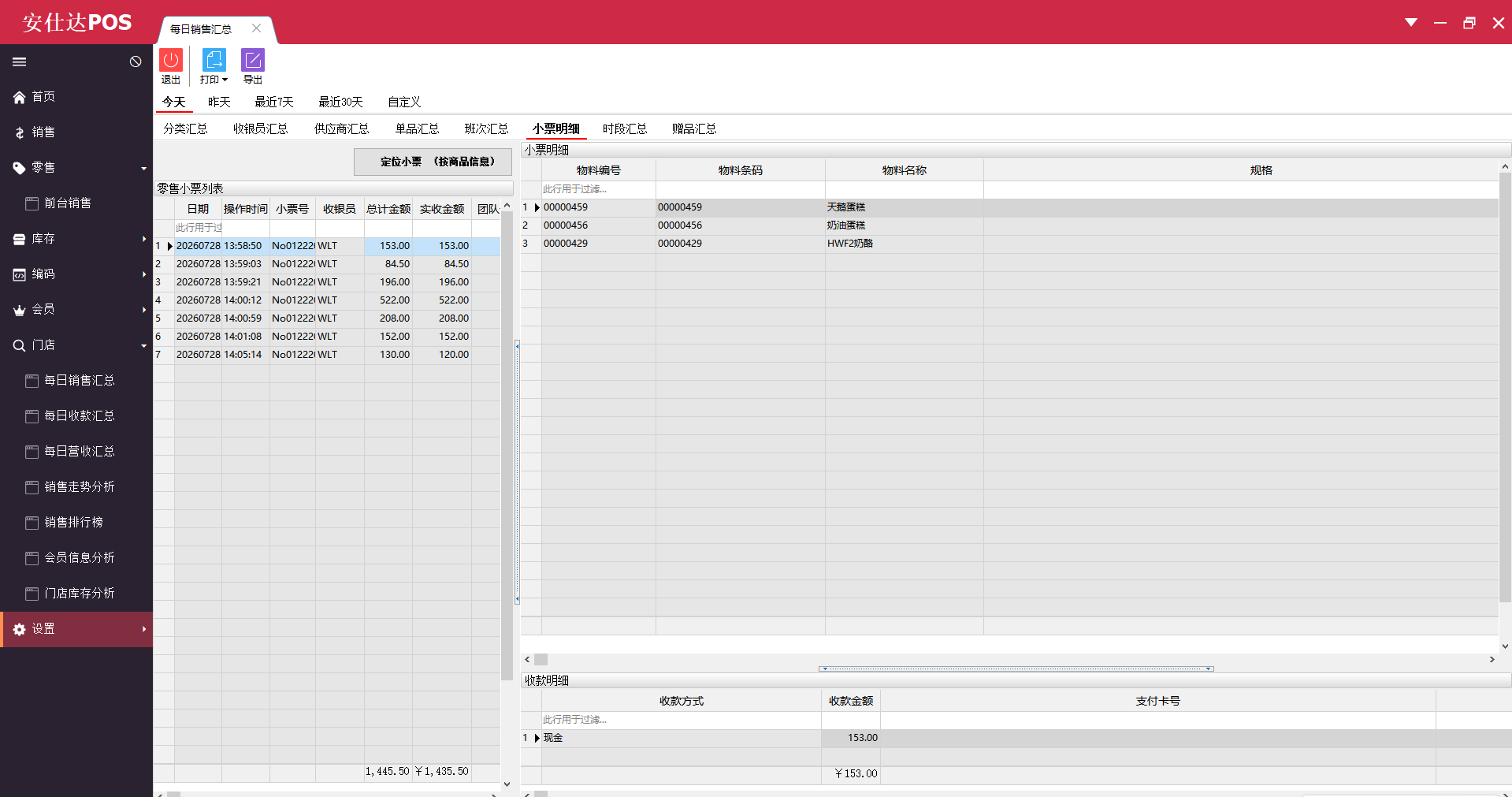Switch to 单品汇总 tab

(417, 128)
